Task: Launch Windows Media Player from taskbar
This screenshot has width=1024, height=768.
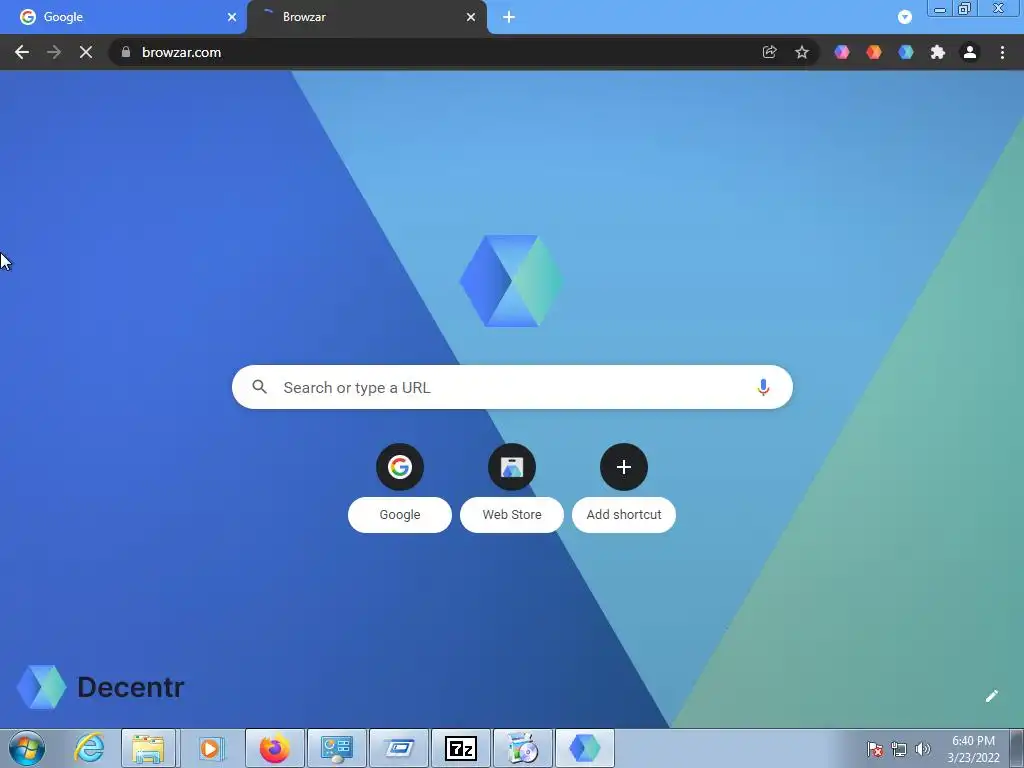Action: coord(210,748)
